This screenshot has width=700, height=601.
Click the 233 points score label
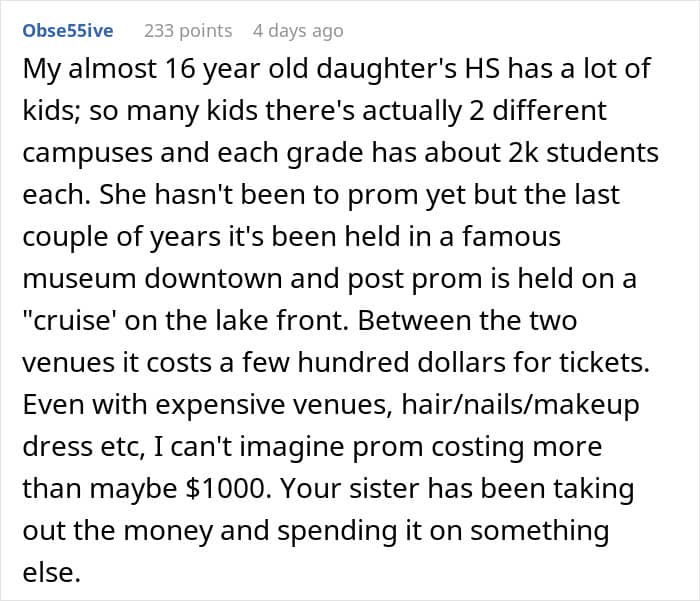tap(188, 31)
